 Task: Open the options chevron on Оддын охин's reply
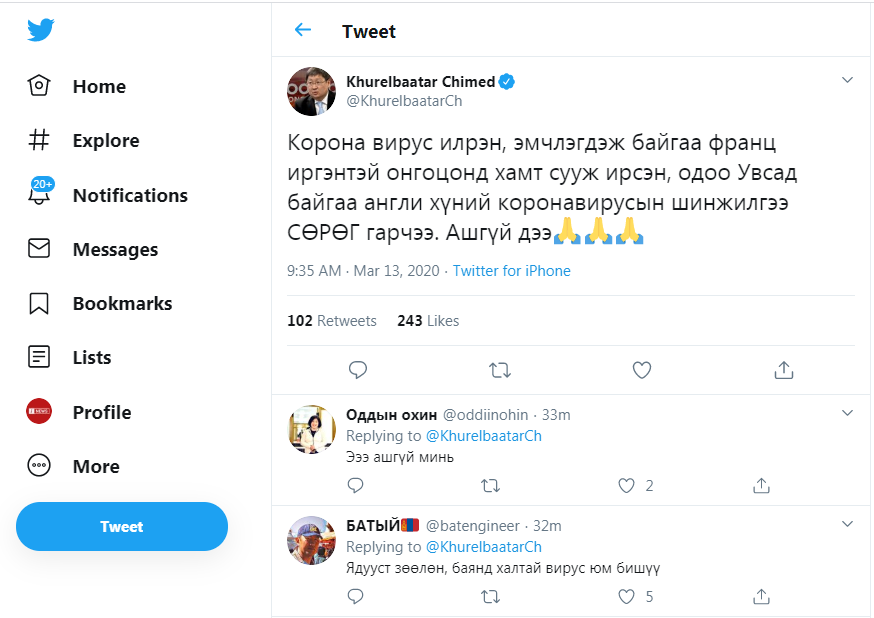pyautogui.click(x=847, y=412)
